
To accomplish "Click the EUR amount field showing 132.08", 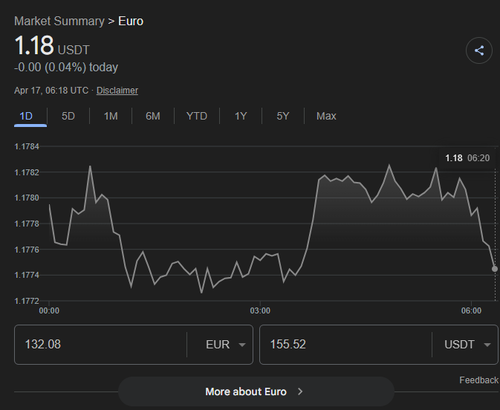I will 100,345.
